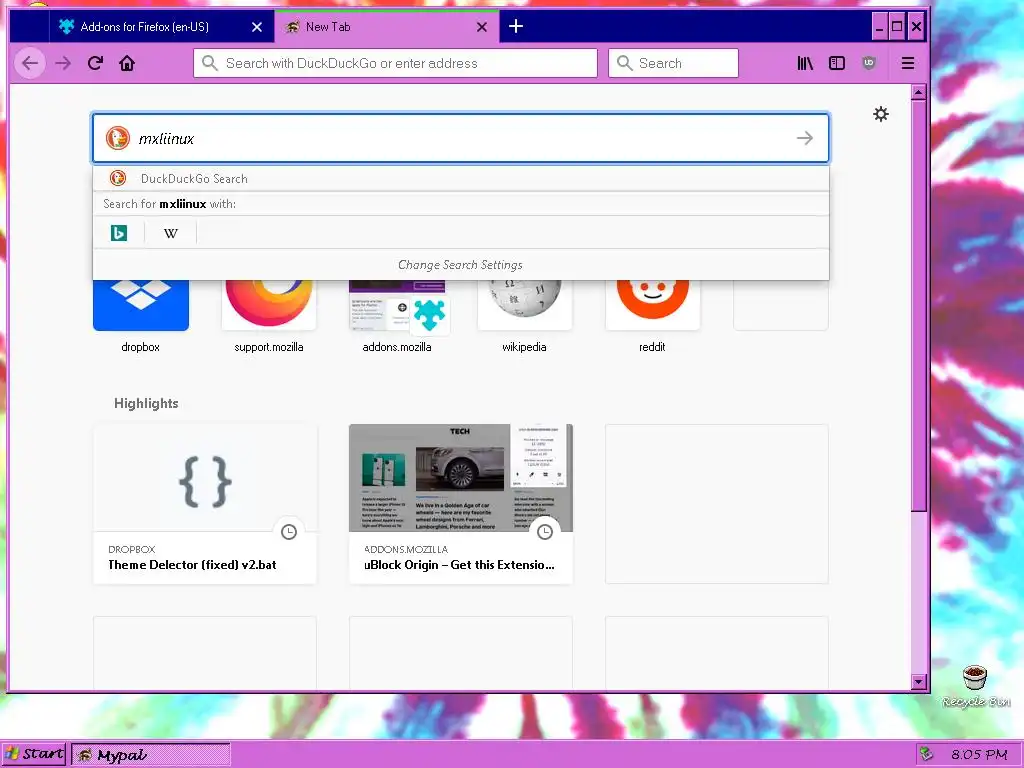
Task: Reload the current page
Action: click(x=95, y=63)
